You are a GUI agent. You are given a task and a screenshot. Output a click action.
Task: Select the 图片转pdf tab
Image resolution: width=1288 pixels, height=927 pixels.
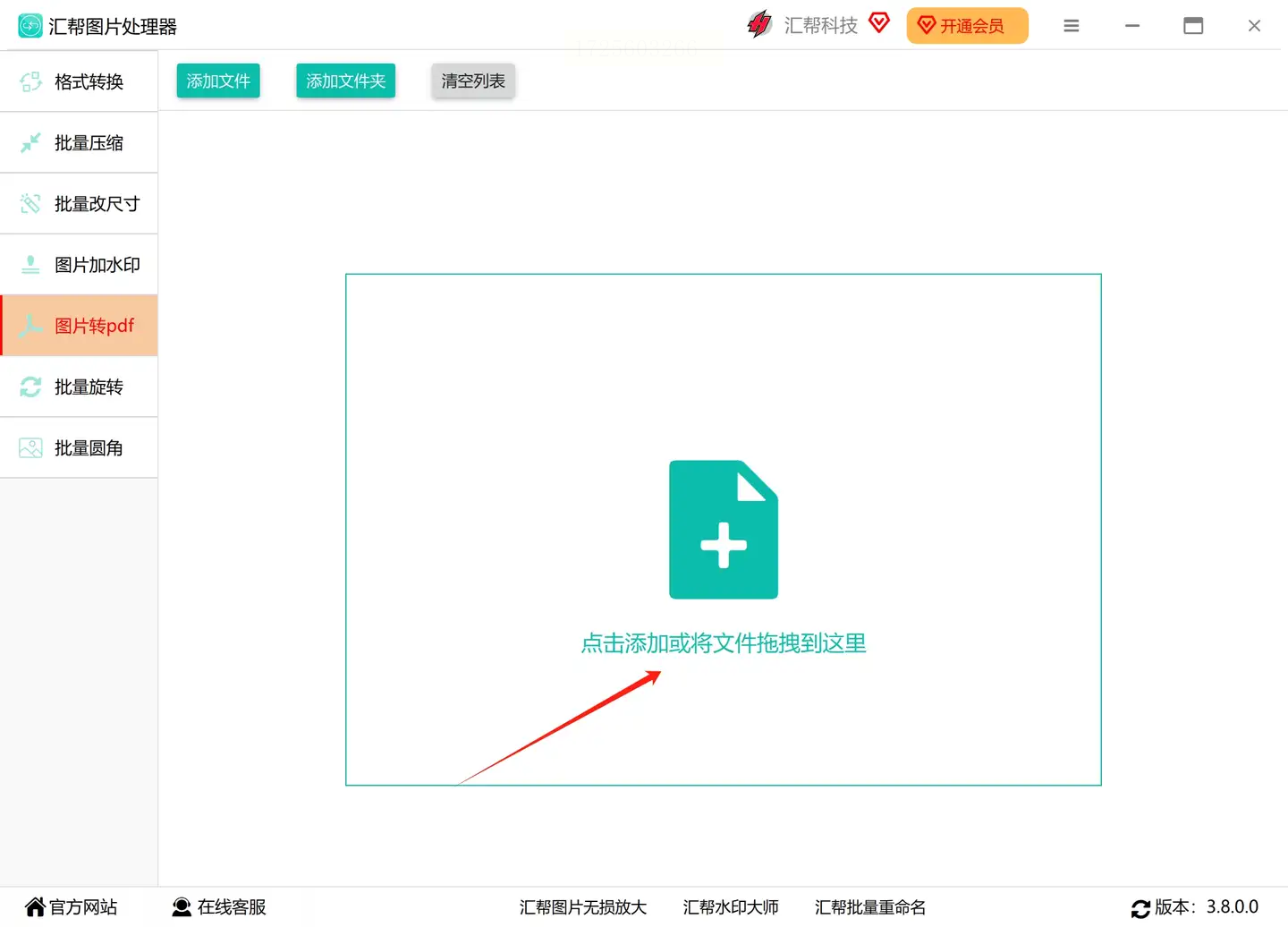(80, 326)
